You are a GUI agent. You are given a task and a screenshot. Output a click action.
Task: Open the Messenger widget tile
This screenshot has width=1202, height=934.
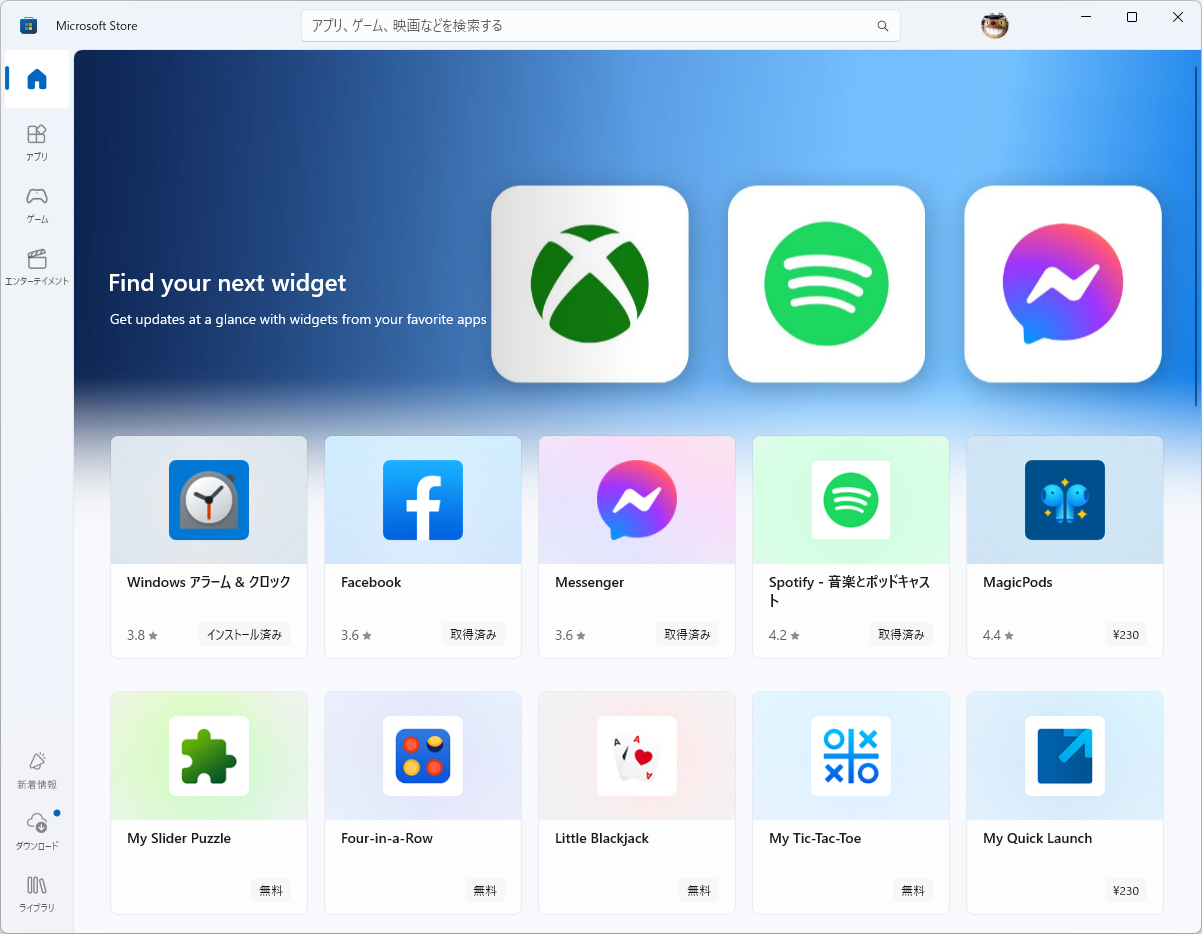(1062, 284)
